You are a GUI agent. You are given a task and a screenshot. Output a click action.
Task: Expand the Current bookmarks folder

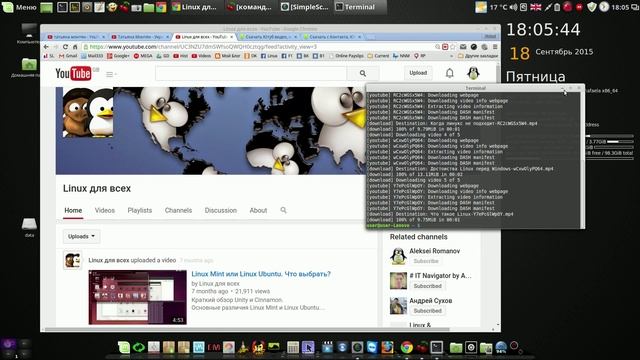pos(378,56)
